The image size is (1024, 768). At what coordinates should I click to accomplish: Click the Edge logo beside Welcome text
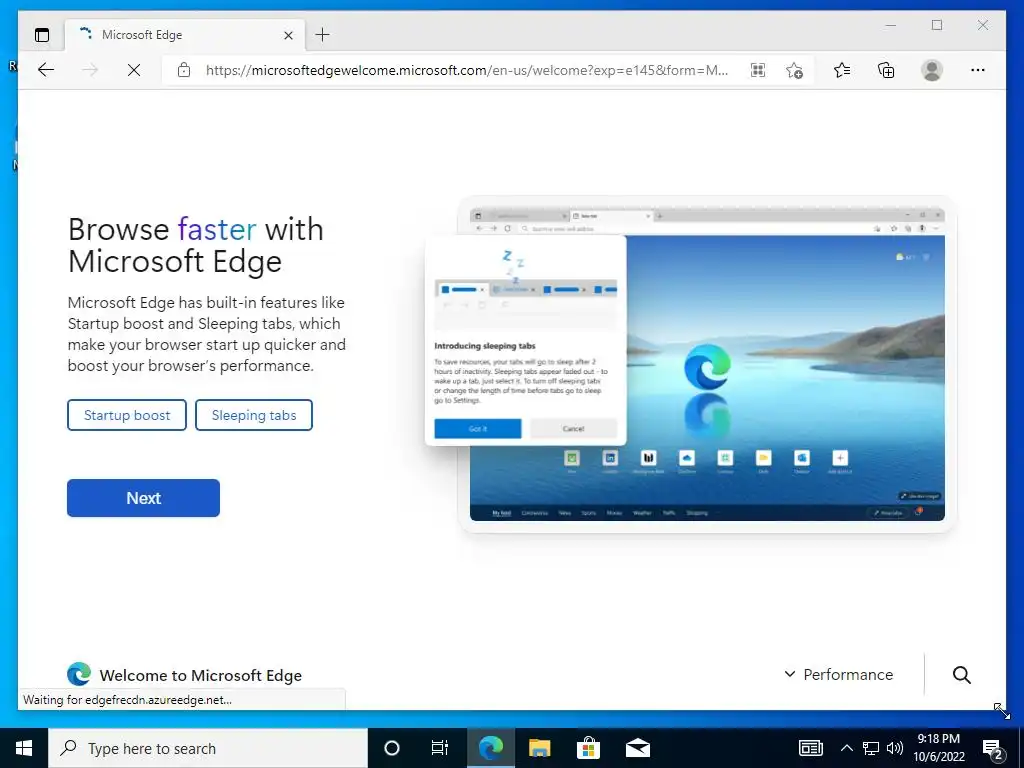79,674
